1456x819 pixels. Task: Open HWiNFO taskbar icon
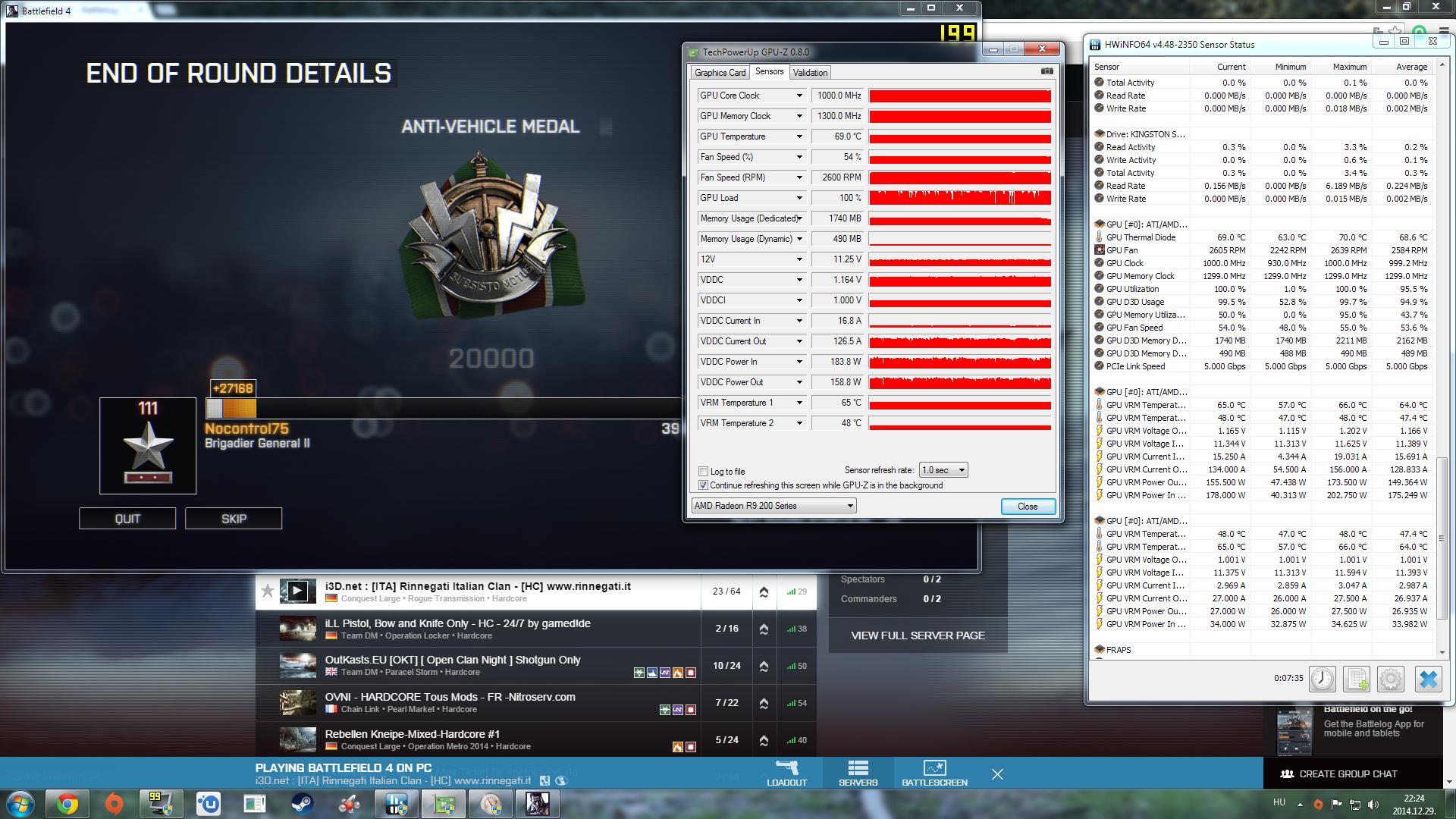point(396,804)
